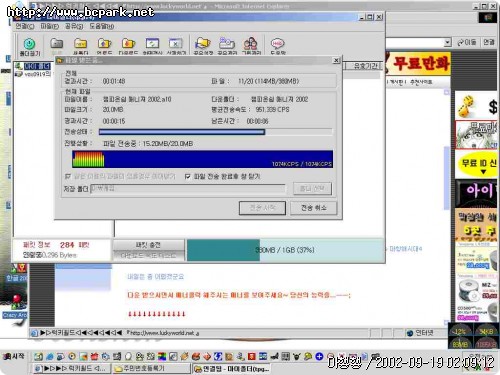Click the 380MB / 1GB storage usage bar
The image size is (500, 375).
point(285,250)
